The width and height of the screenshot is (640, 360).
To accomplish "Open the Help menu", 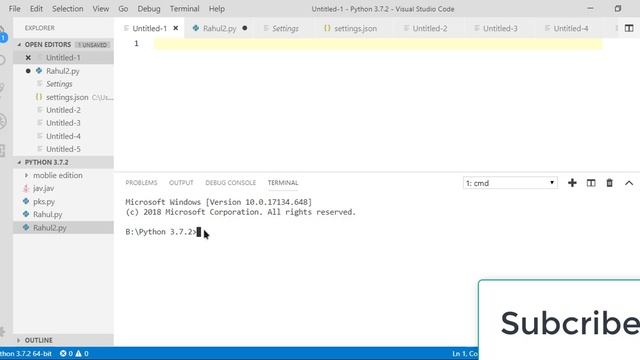I will [217, 9].
